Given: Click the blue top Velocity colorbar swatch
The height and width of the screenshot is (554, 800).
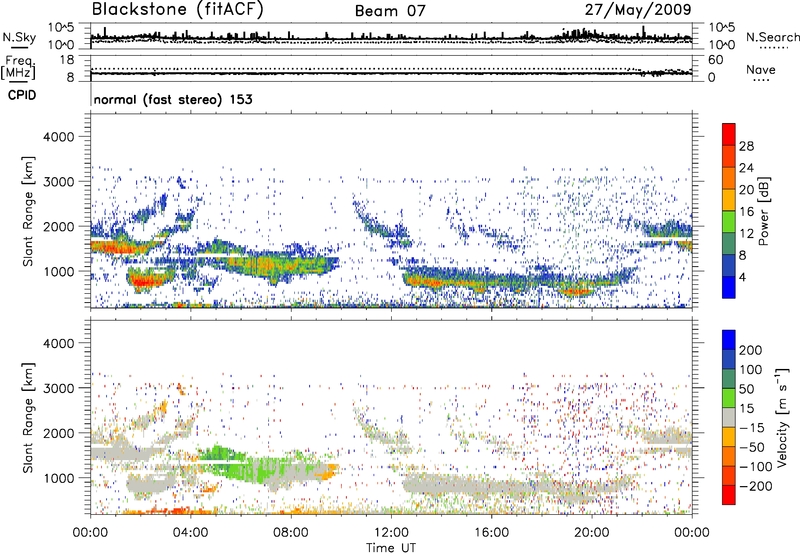Looking at the screenshot, I should pos(729,340).
